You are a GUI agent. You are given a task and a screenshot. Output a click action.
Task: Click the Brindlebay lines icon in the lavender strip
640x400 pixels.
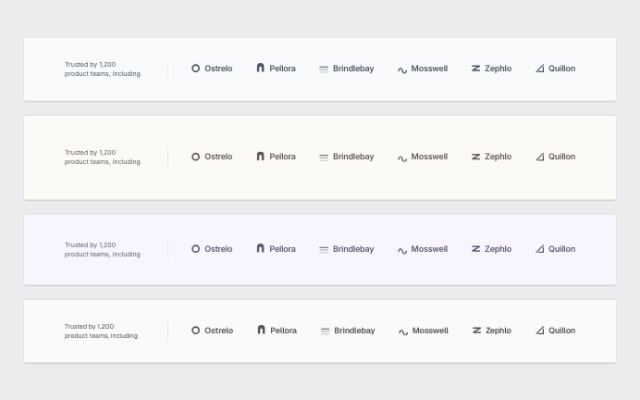point(324,249)
